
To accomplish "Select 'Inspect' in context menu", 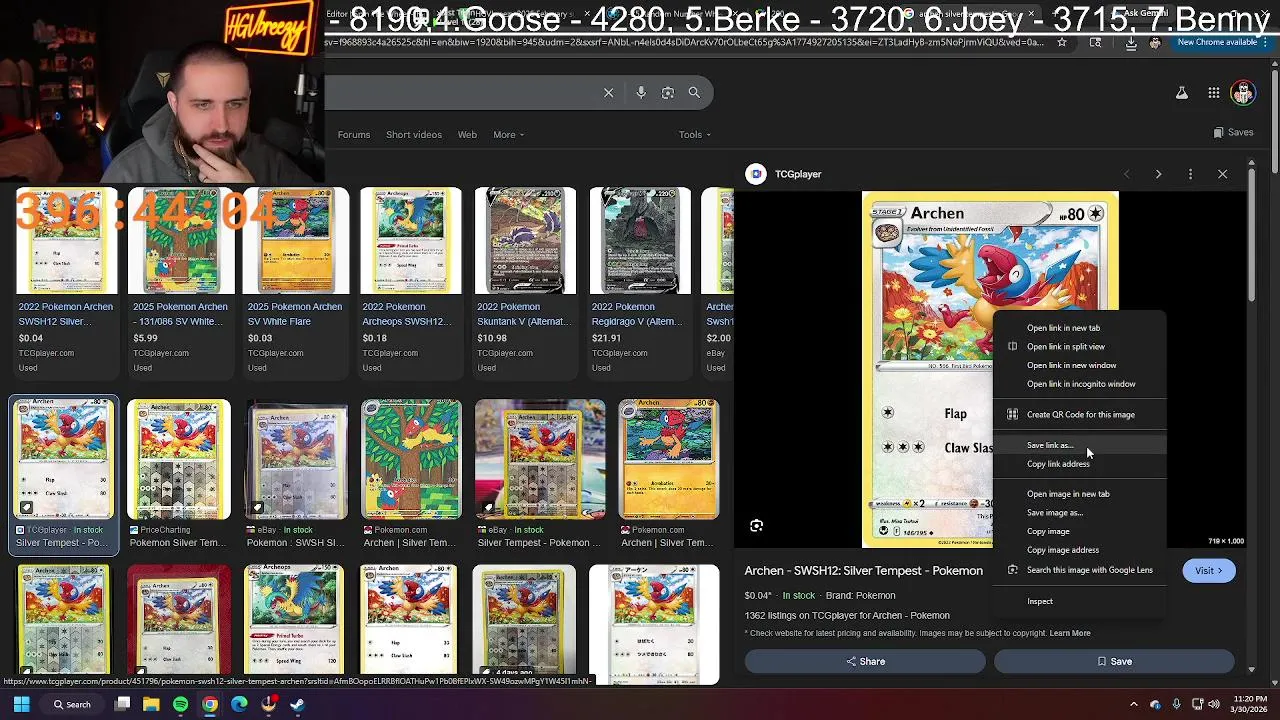I will click(x=1081, y=602).
